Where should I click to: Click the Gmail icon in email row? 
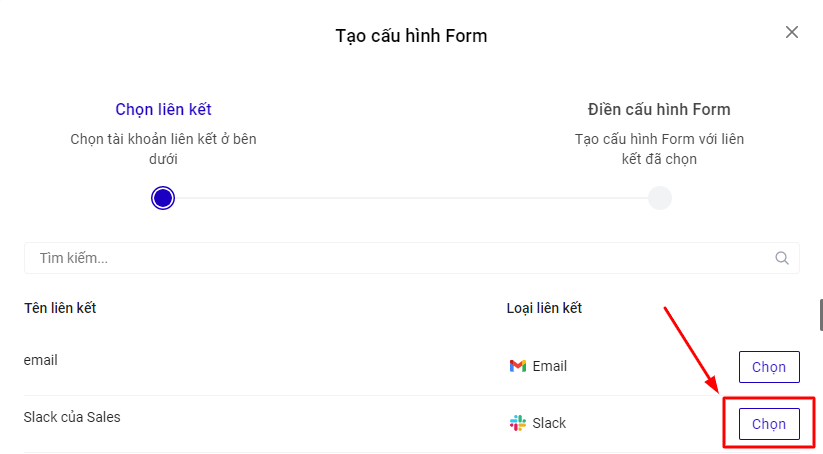[x=517, y=366]
